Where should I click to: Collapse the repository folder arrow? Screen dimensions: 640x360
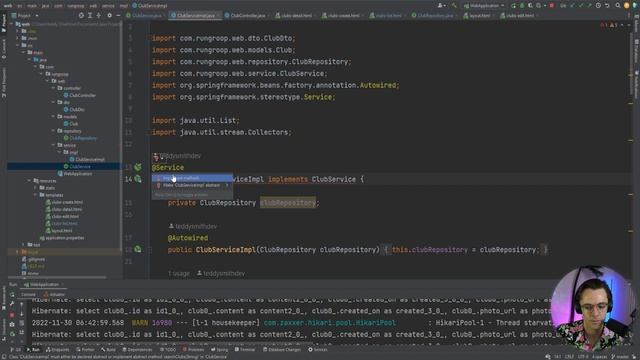point(53,131)
